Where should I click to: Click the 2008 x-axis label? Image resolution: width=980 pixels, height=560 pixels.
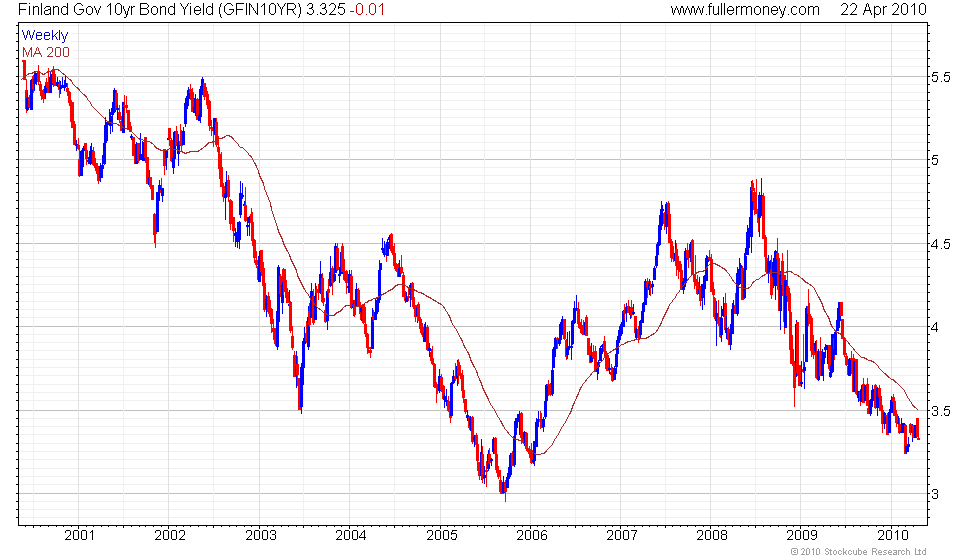click(712, 535)
